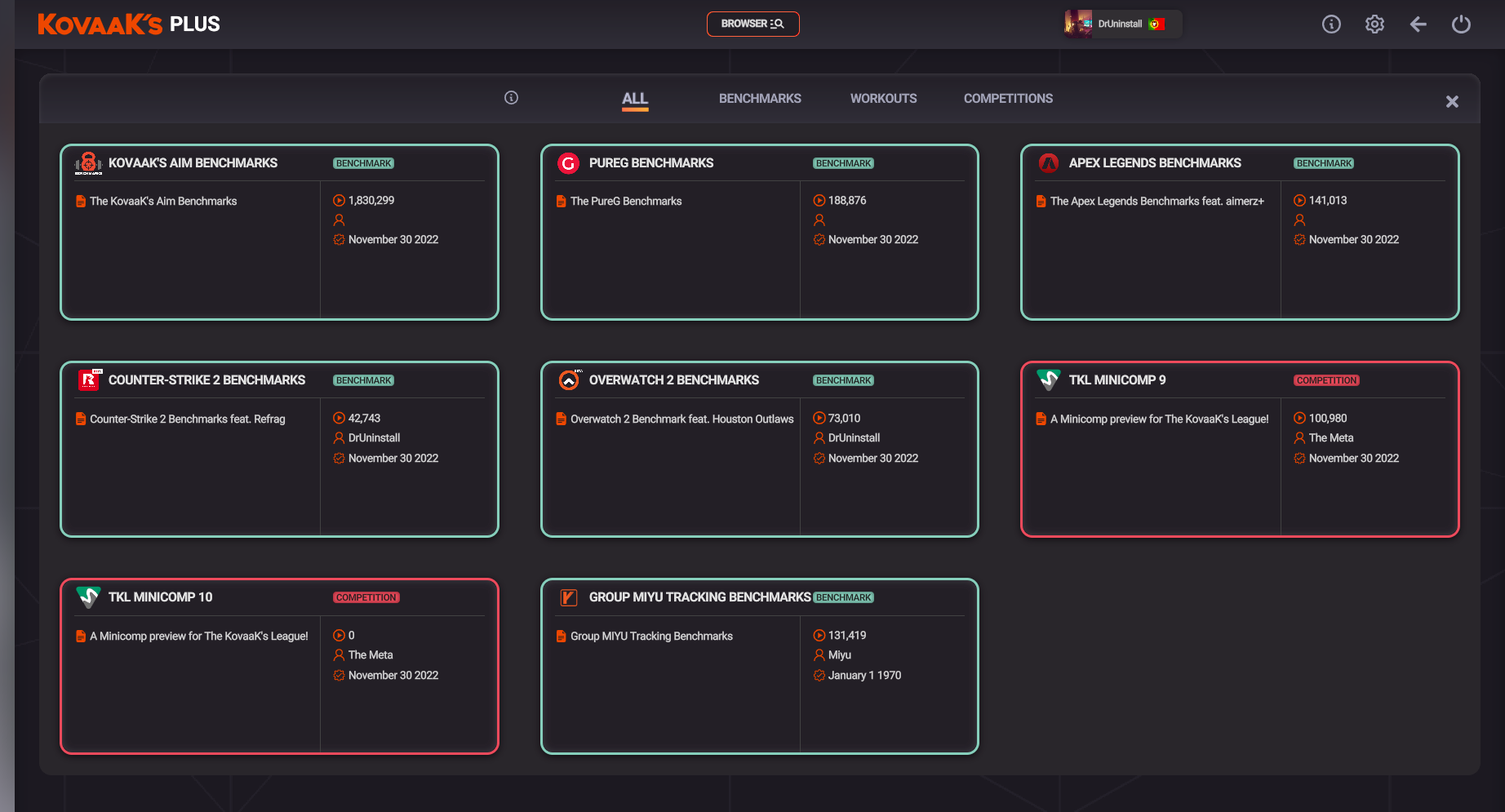Open the PUREG BENCHMARKS card title
Screen dimensions: 1505x812
651,163
